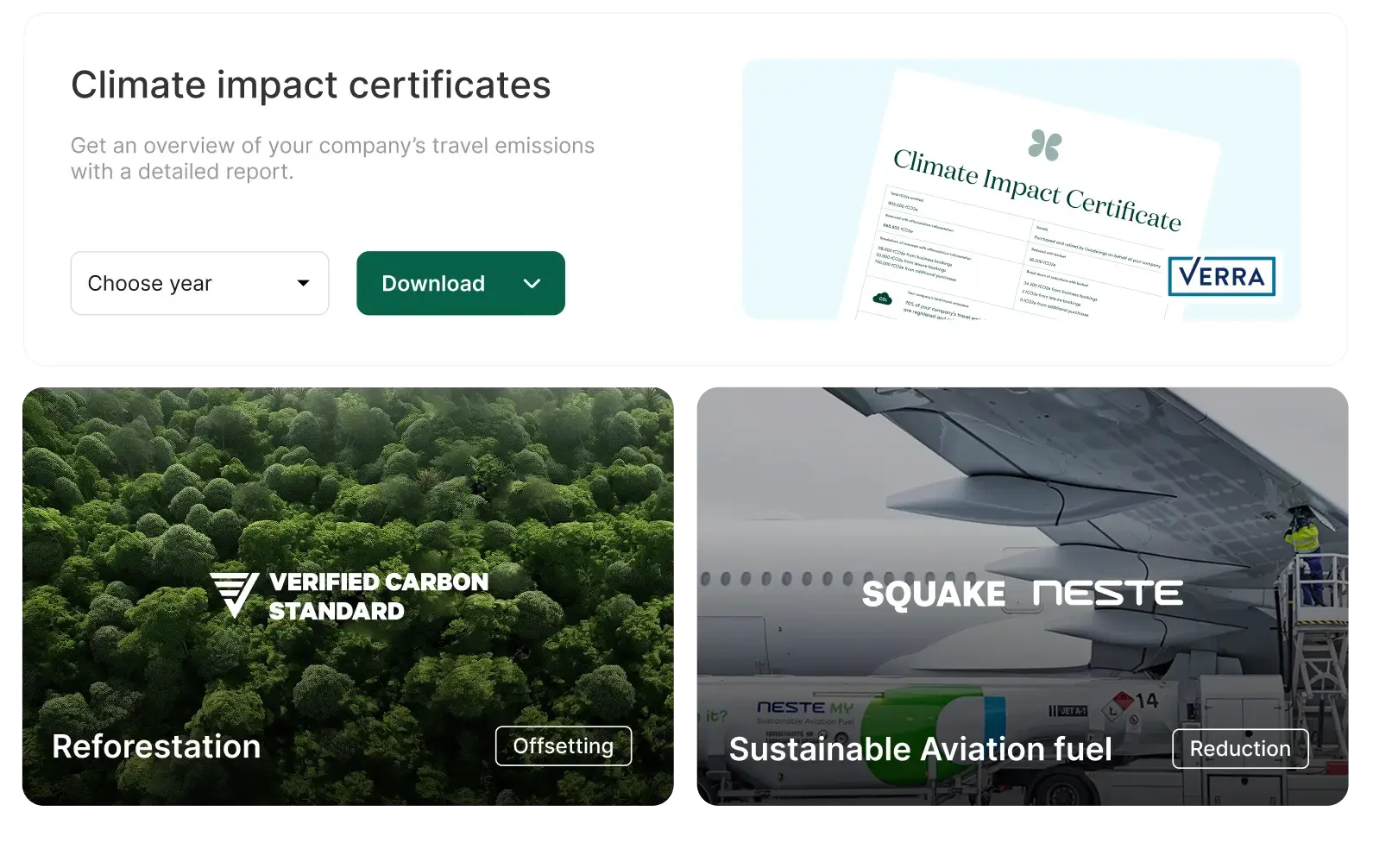Click the Reduction tag on aviation fuel card
Image resolution: width=1373 pixels, height=868 pixels.
coord(1240,748)
